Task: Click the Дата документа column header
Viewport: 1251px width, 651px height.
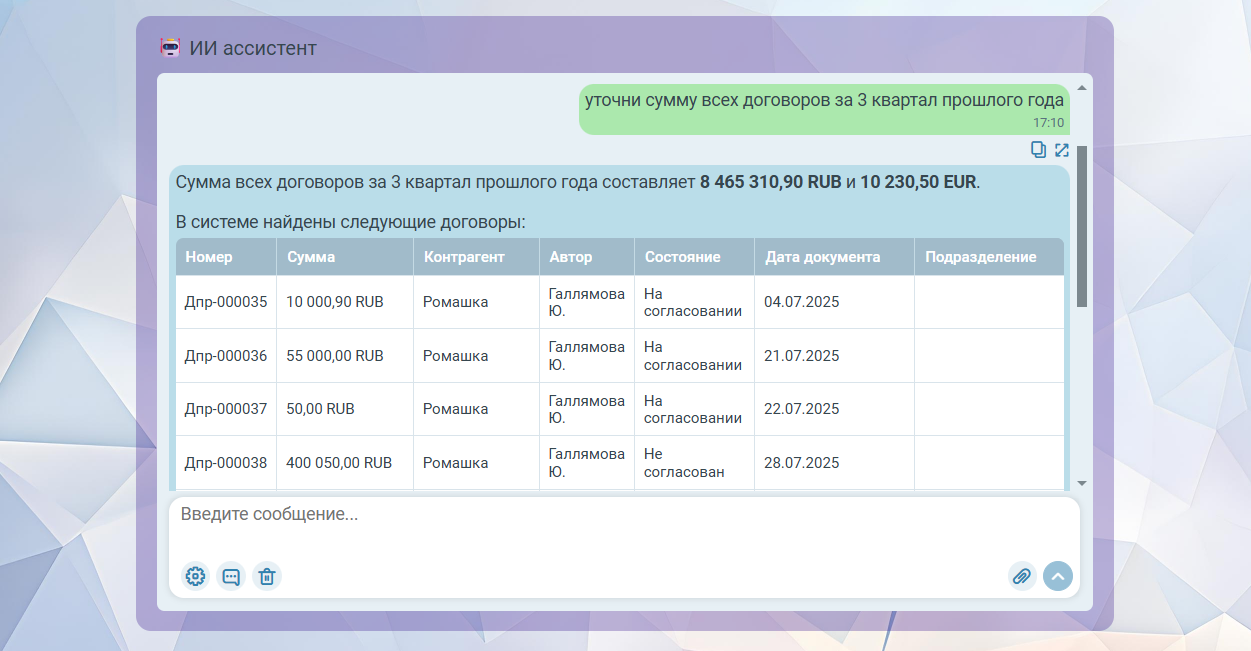Action: [822, 257]
